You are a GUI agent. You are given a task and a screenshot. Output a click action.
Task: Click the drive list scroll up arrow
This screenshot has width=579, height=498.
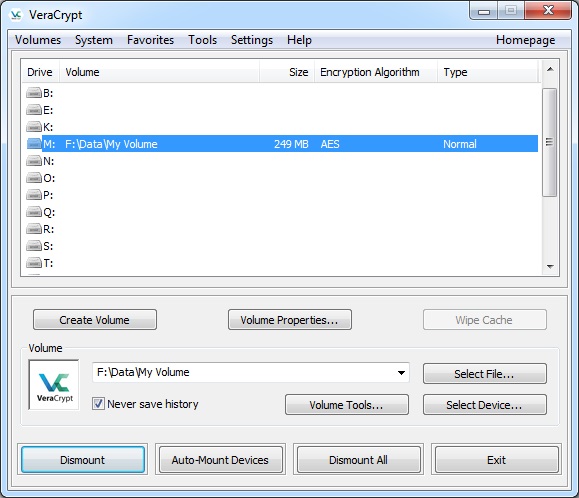point(550,69)
